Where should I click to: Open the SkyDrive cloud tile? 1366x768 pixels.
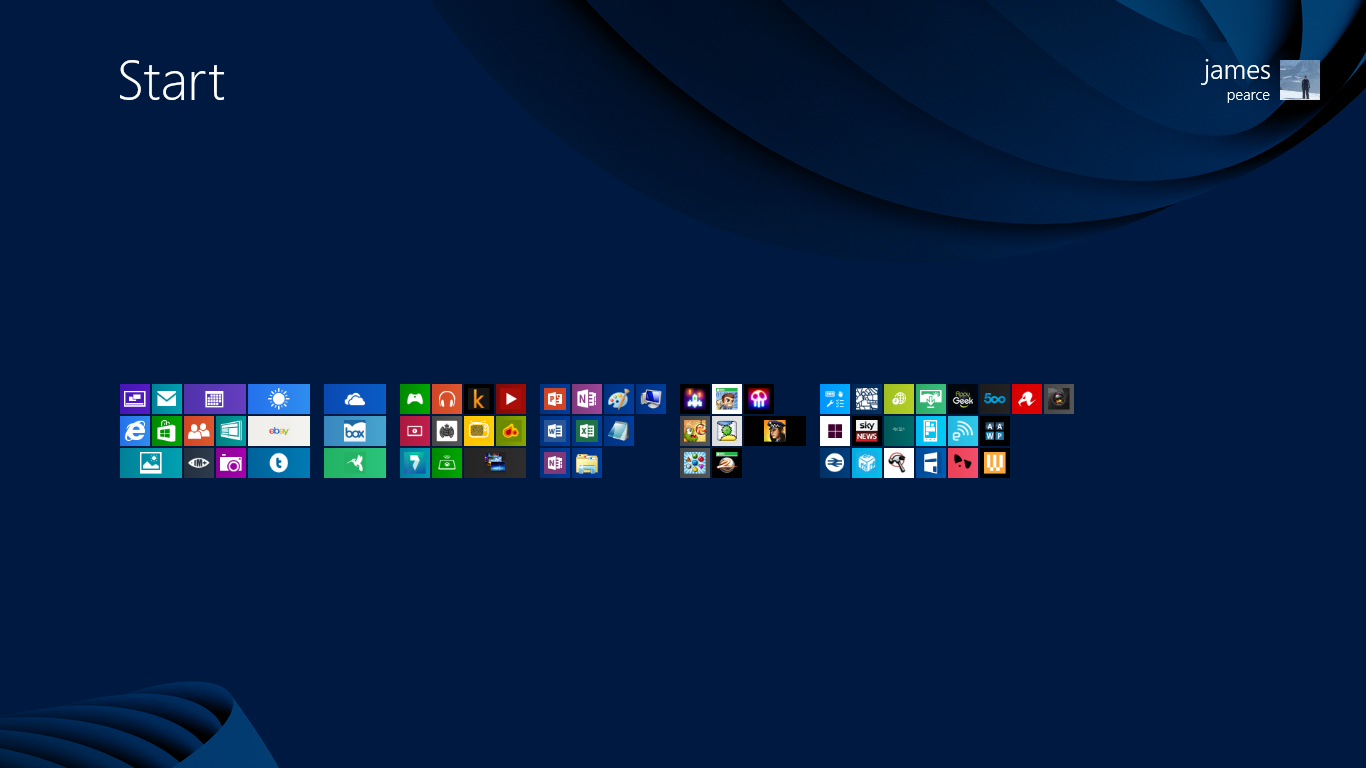point(355,399)
